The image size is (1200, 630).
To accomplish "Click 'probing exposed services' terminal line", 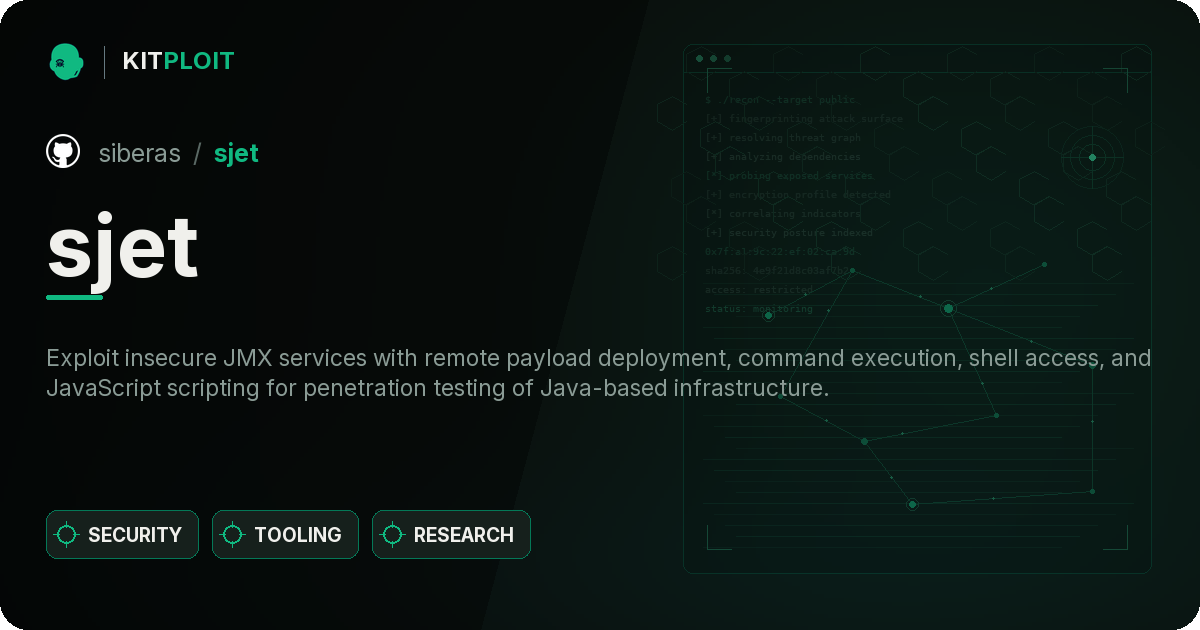I will click(789, 176).
